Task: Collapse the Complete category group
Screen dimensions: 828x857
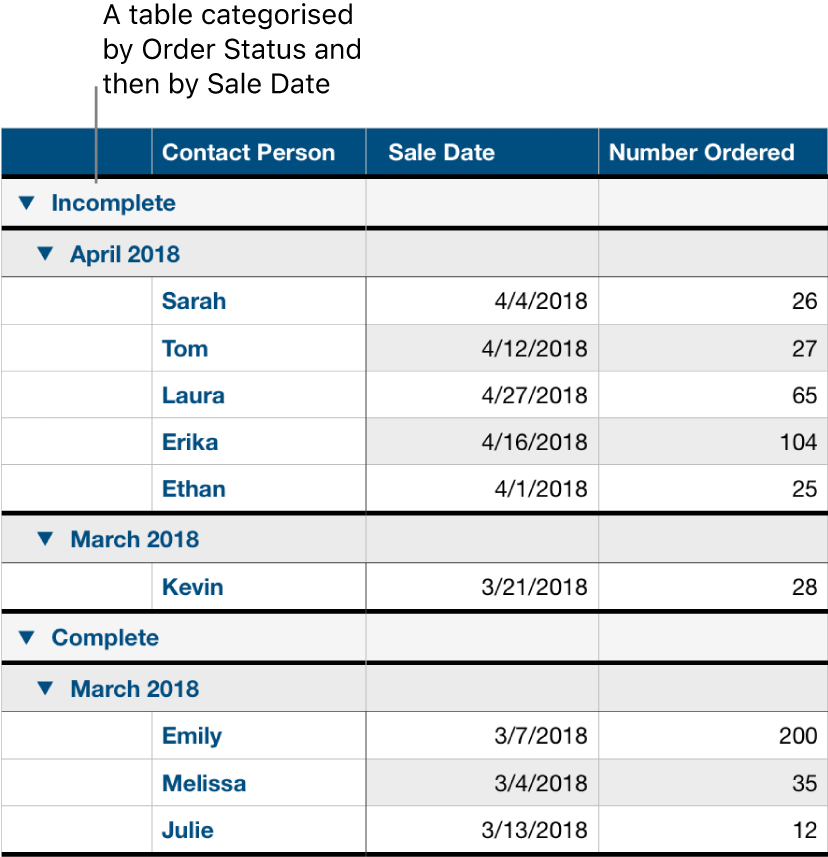Action: point(27,637)
